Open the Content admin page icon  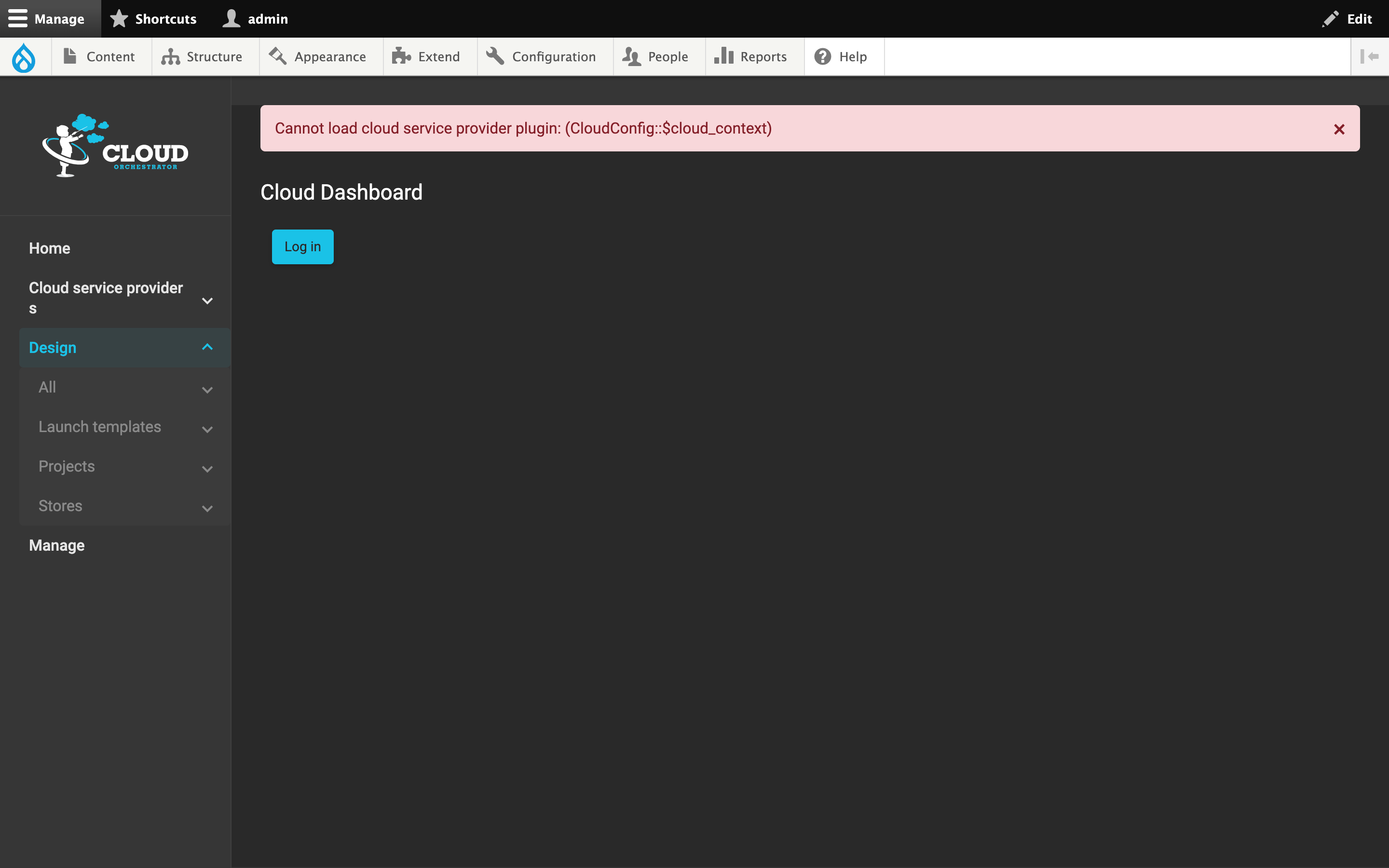click(x=70, y=56)
